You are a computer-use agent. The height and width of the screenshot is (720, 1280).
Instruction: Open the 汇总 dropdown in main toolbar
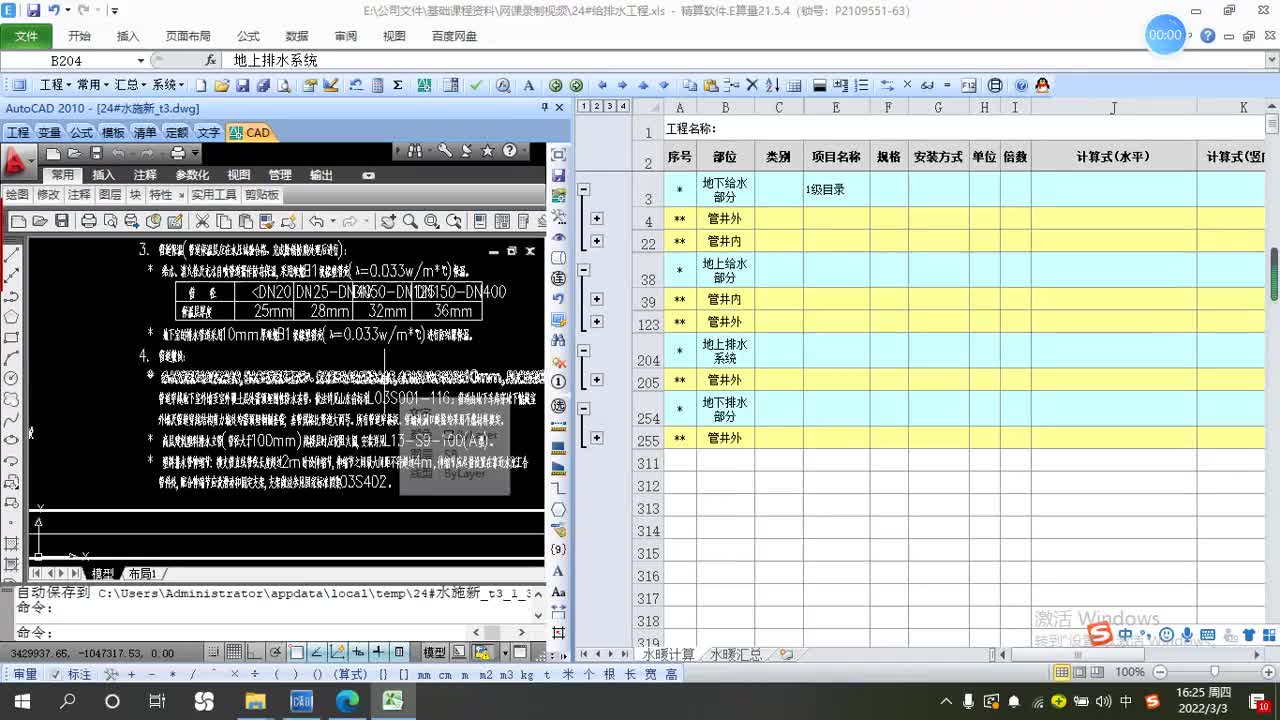coord(131,86)
